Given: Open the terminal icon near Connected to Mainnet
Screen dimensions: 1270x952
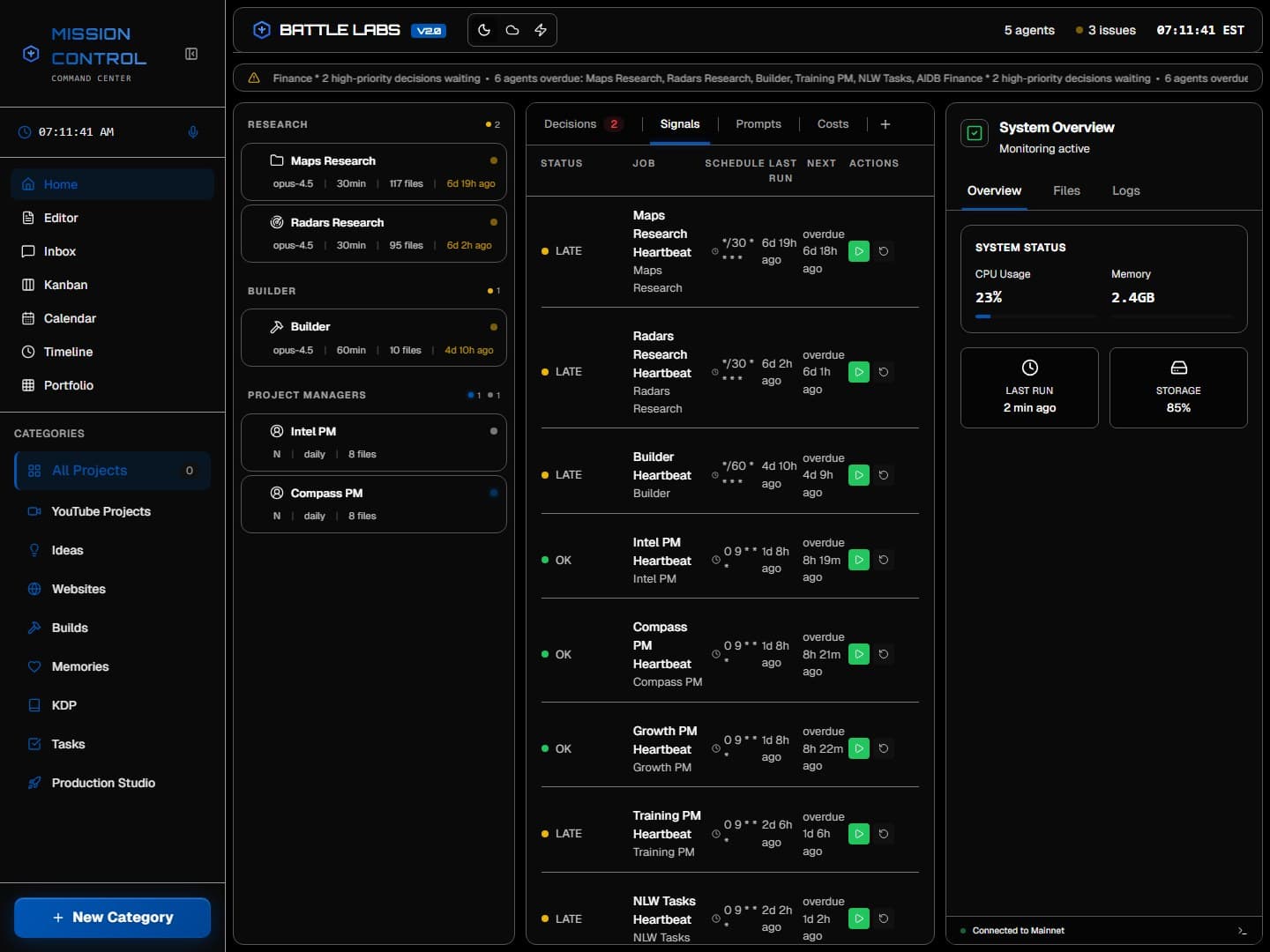Looking at the screenshot, I should (x=1242, y=931).
